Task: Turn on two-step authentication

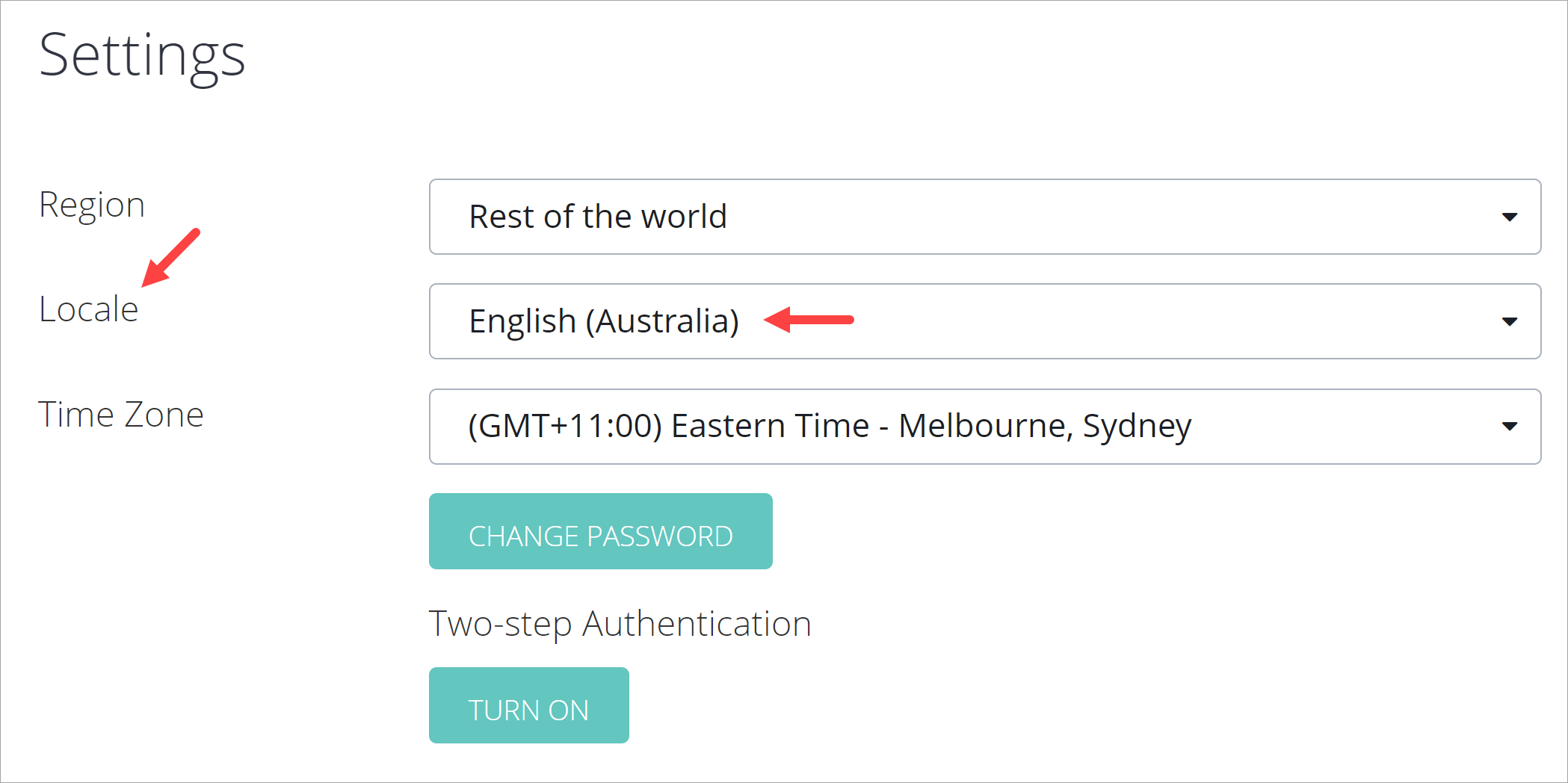Action: pos(528,705)
